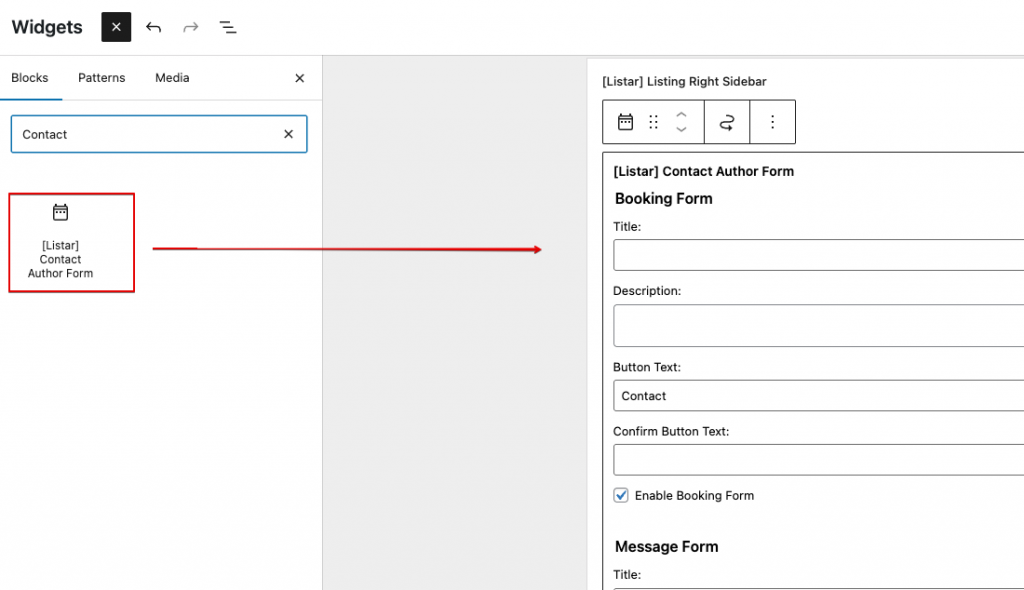The height and width of the screenshot is (590, 1024).
Task: Click the Undo arrow icon
Action: (x=153, y=27)
